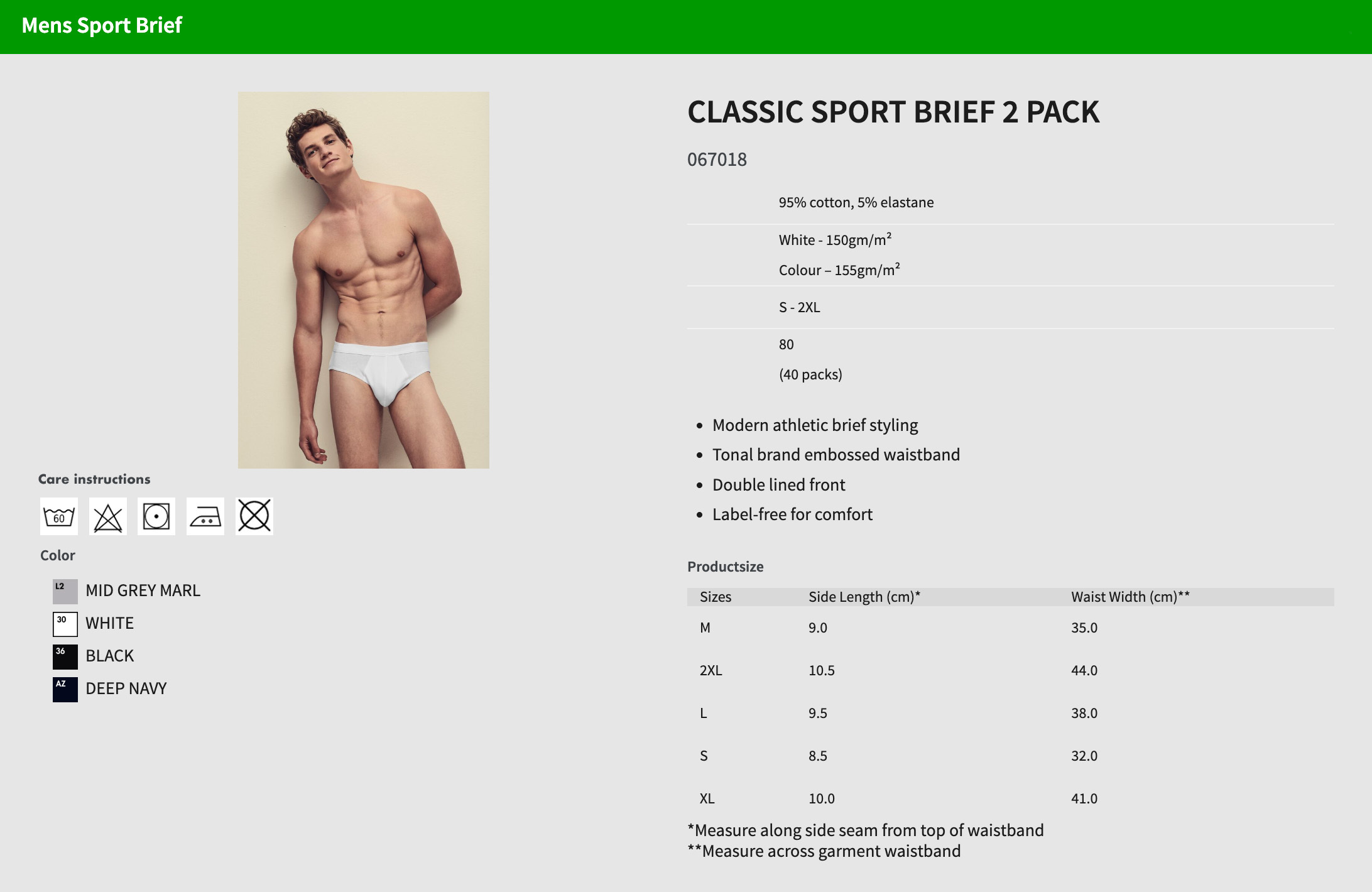Select the Mid Grey Marl colour swatch
This screenshot has width=1372, height=892.
(x=65, y=591)
